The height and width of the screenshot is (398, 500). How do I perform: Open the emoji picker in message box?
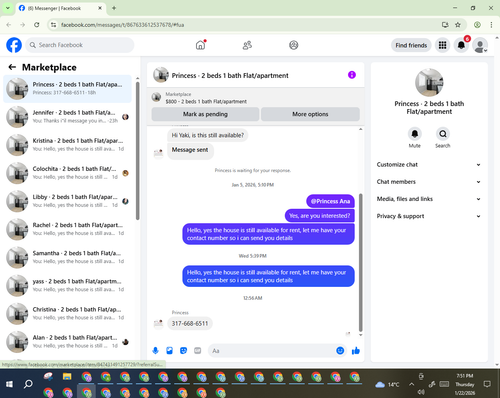340,351
